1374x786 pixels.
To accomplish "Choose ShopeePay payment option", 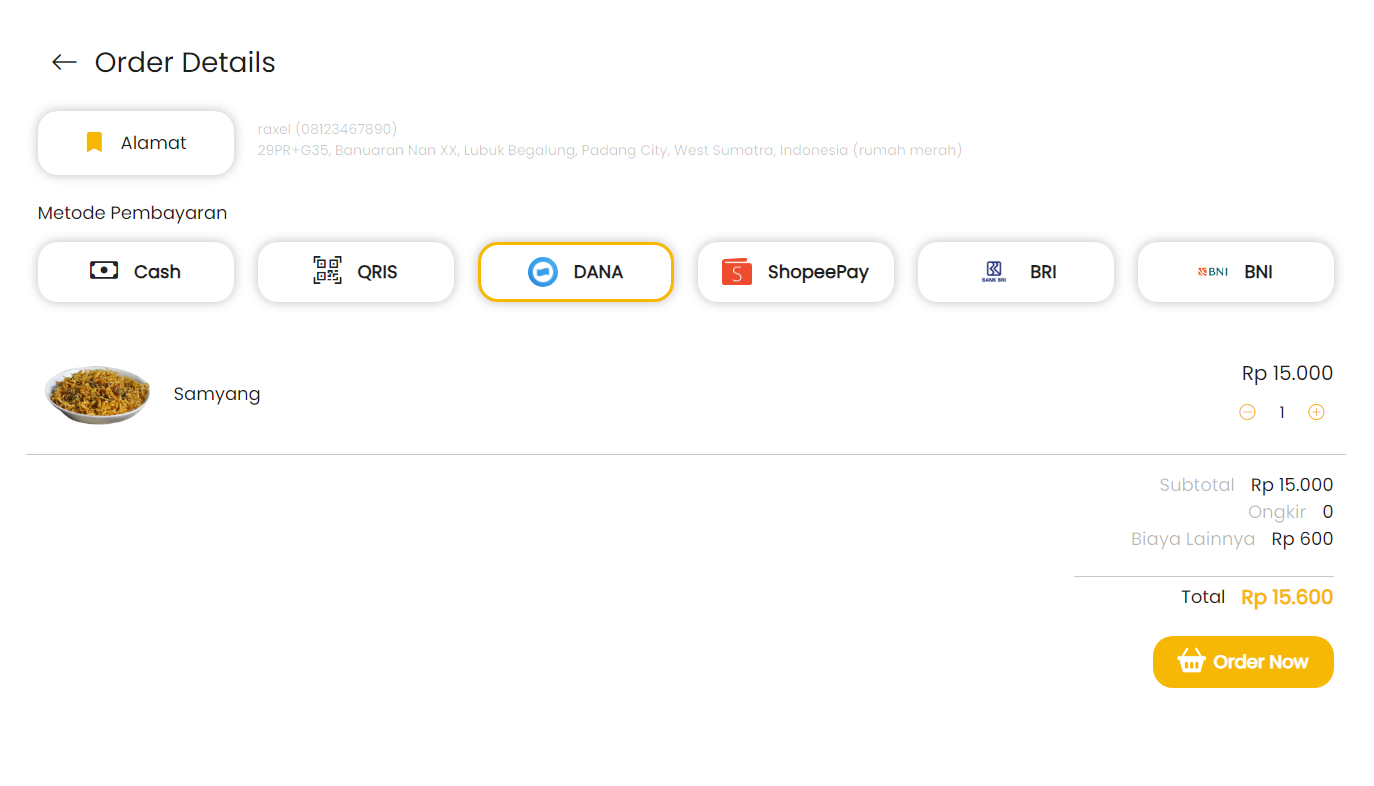I will pyautogui.click(x=796, y=272).
